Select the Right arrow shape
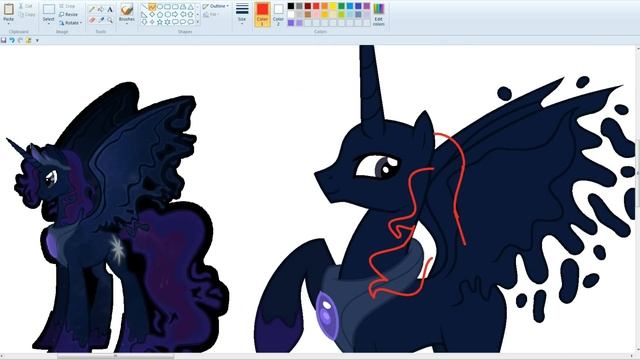Viewport: 640px width, 360px height. (175, 14)
